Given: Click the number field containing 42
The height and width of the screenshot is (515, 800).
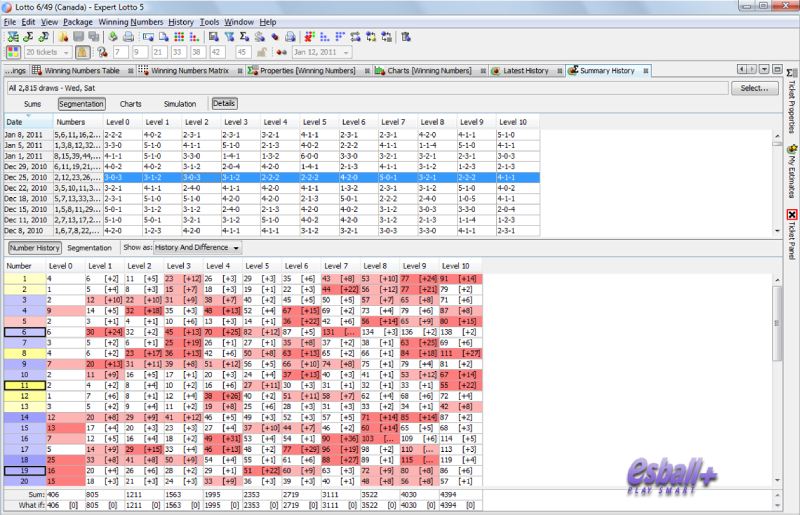Looking at the screenshot, I should (217, 52).
